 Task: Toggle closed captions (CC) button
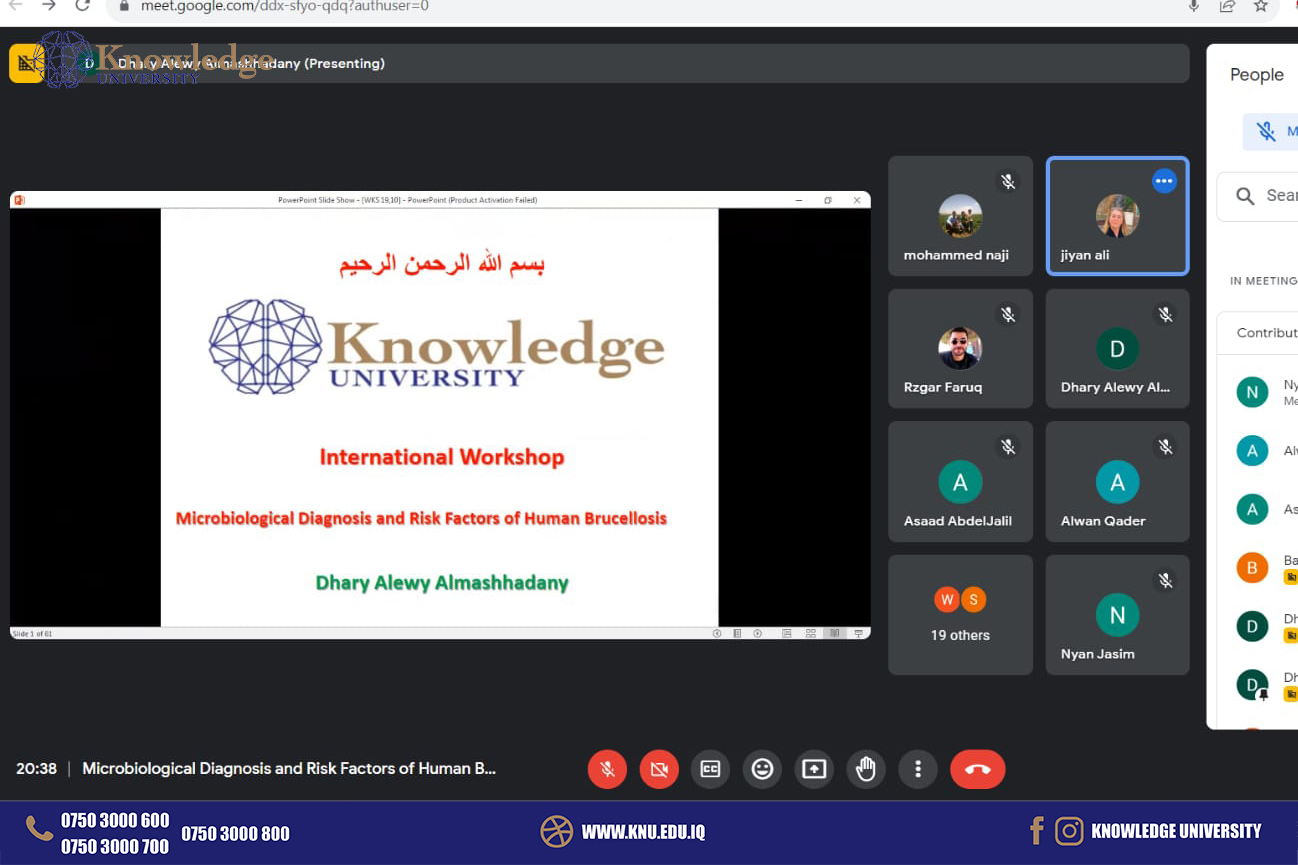[x=711, y=769]
